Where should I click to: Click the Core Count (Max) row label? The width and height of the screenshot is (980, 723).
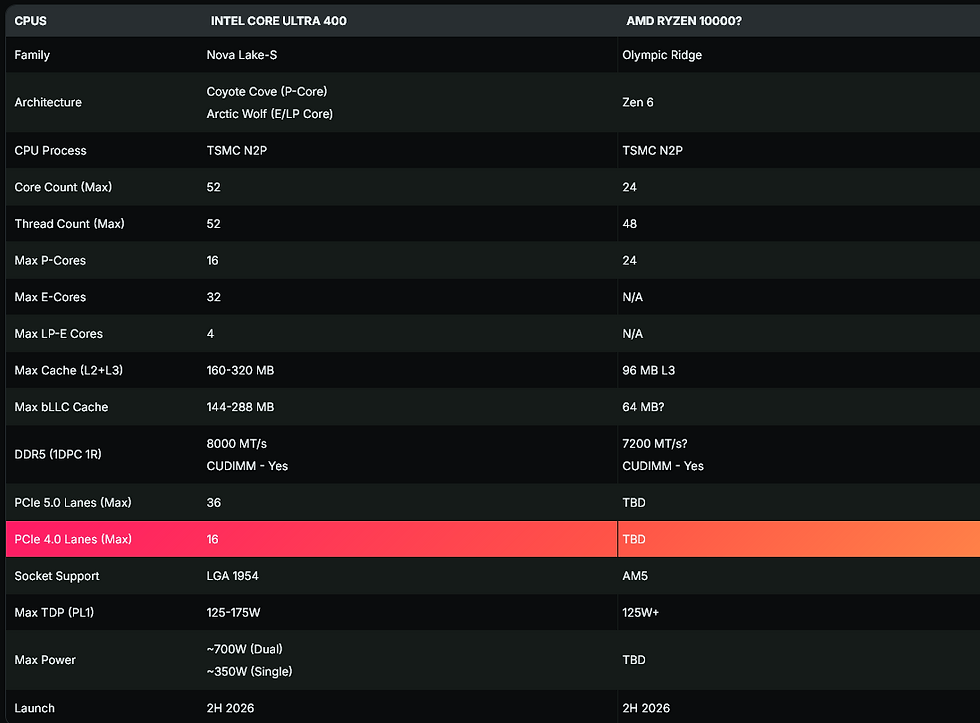point(61,187)
